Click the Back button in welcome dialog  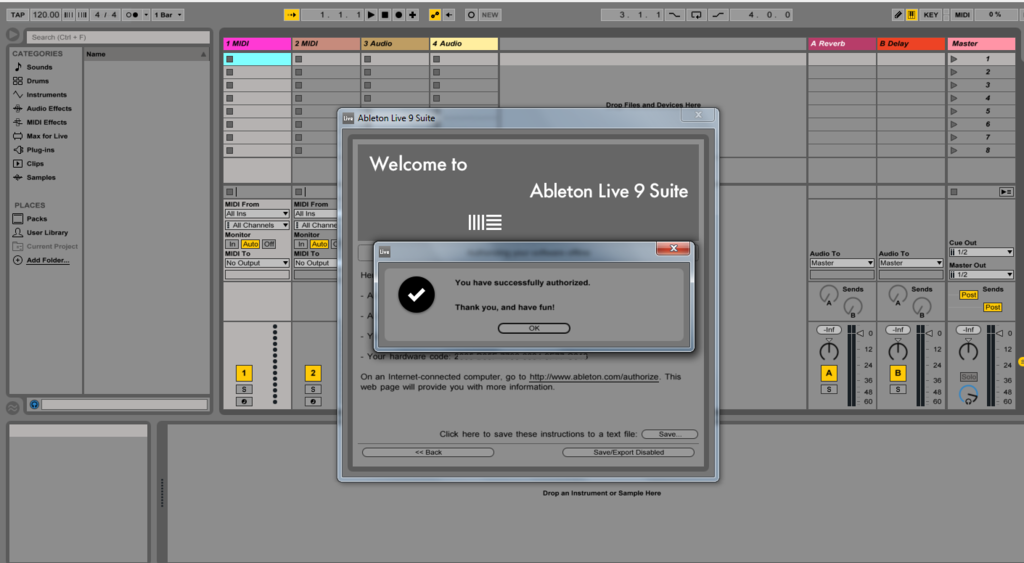tap(428, 452)
